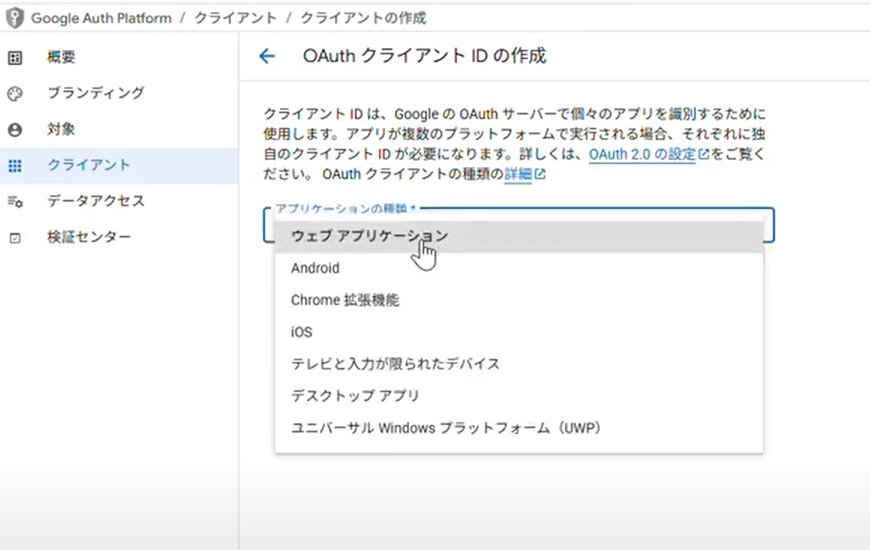The height and width of the screenshot is (550, 870).
Task: Click クライアントの作成 breadcrumb
Action: 363,18
